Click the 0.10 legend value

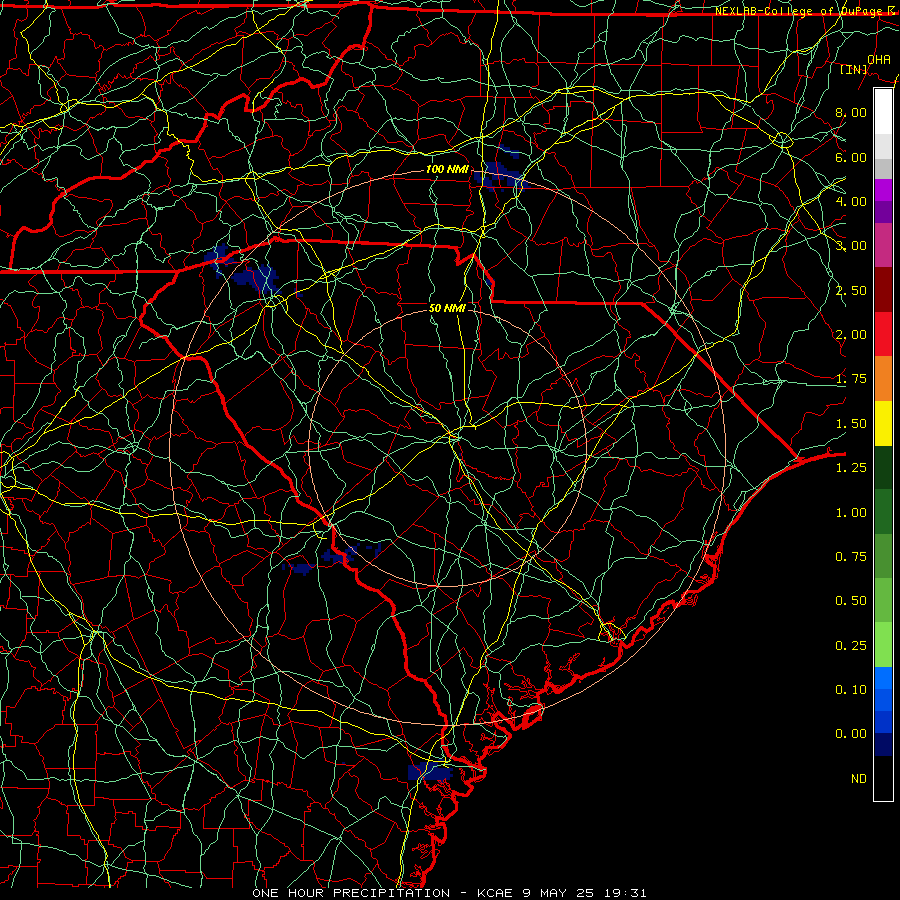[x=851, y=690]
